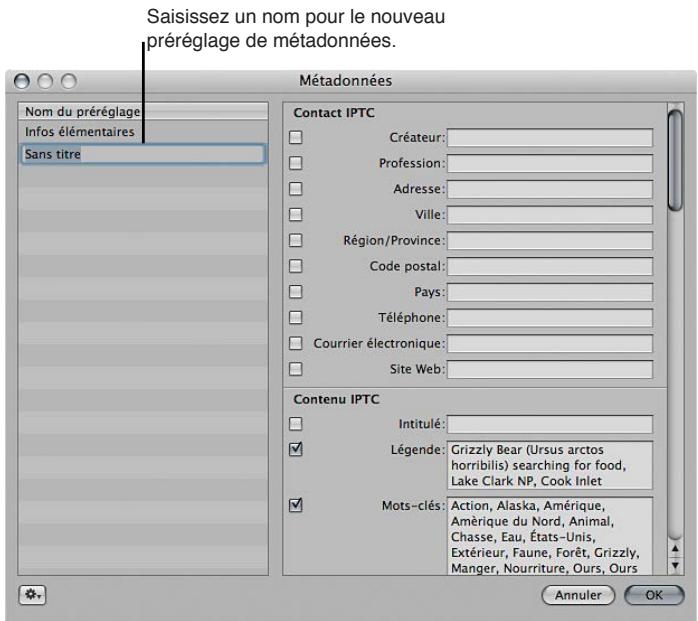Focus the Adresse input field
The image size is (698, 621).
550,189
